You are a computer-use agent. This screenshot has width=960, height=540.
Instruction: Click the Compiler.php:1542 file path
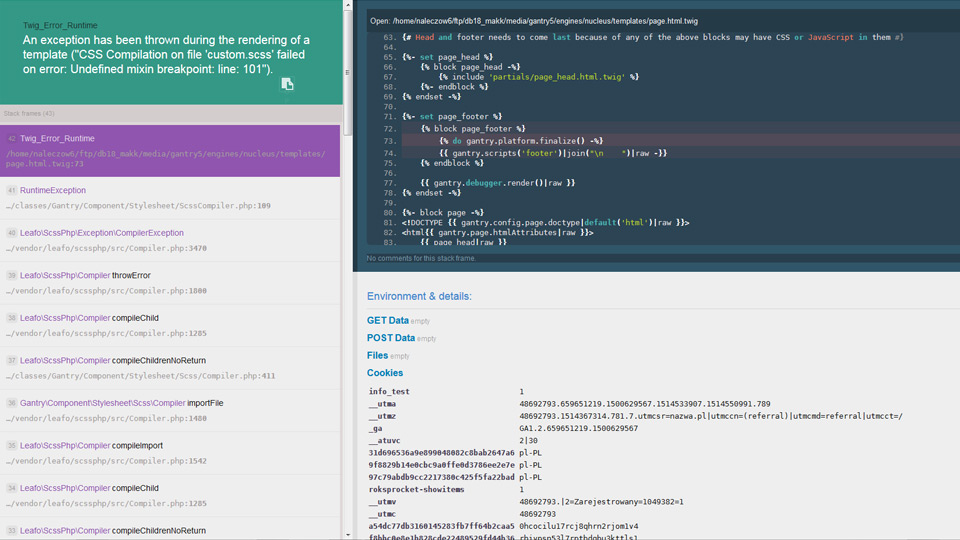coord(107,461)
